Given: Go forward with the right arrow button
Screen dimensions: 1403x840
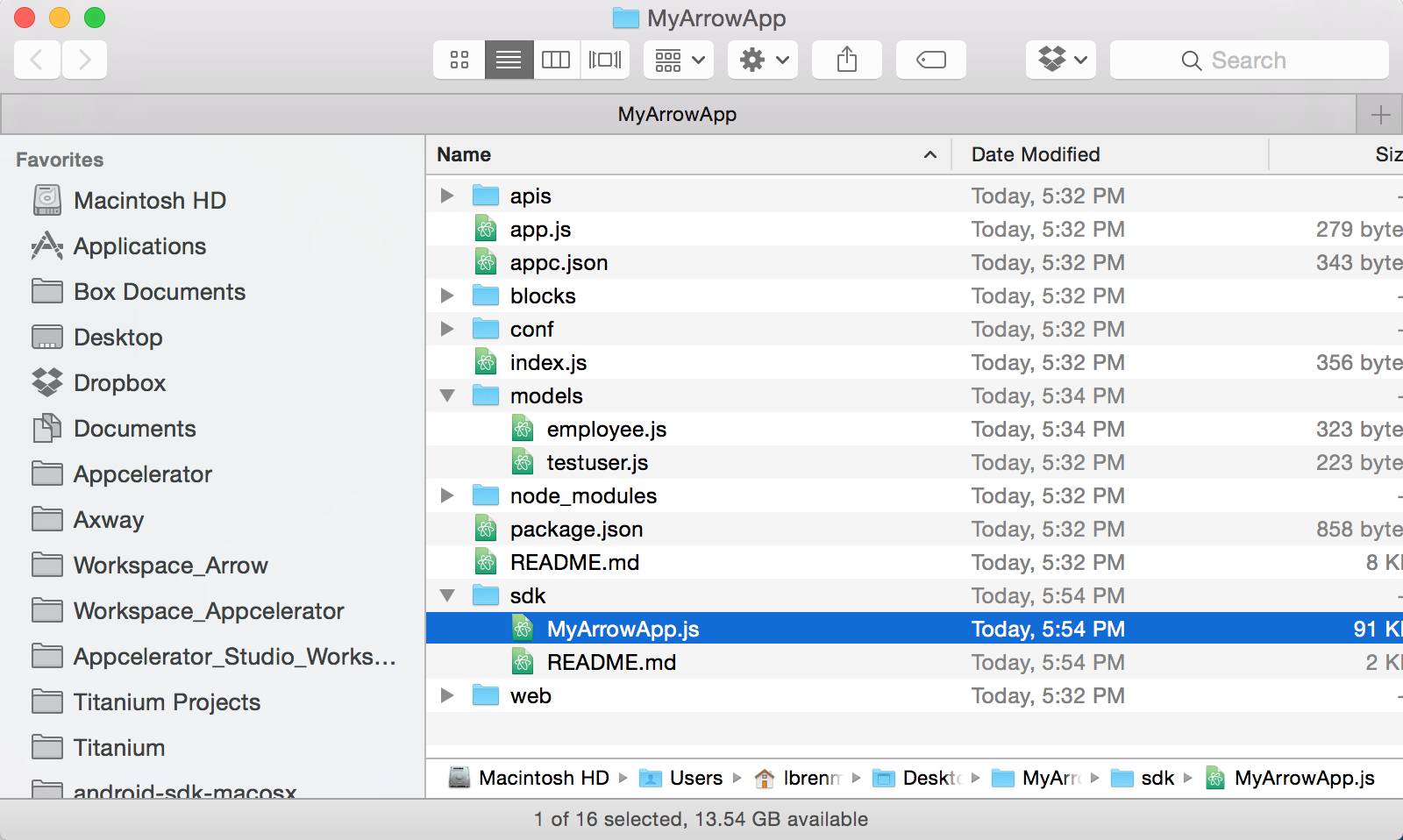Looking at the screenshot, I should click(x=84, y=60).
